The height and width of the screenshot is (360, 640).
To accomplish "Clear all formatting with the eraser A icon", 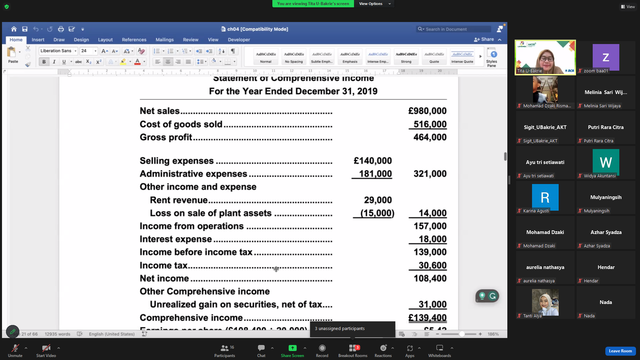I will 141,51.
